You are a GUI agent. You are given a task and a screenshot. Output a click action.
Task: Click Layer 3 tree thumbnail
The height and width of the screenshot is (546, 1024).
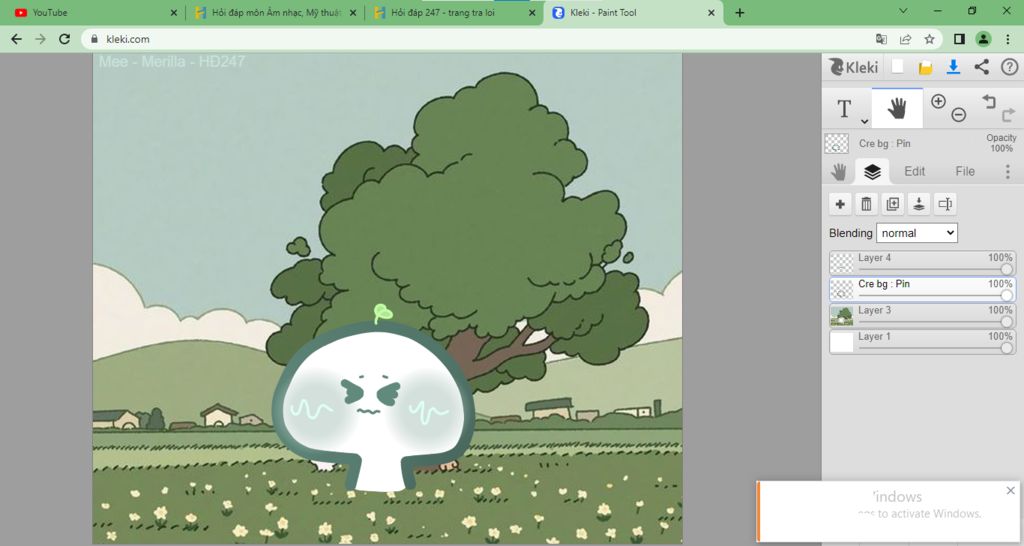841,315
